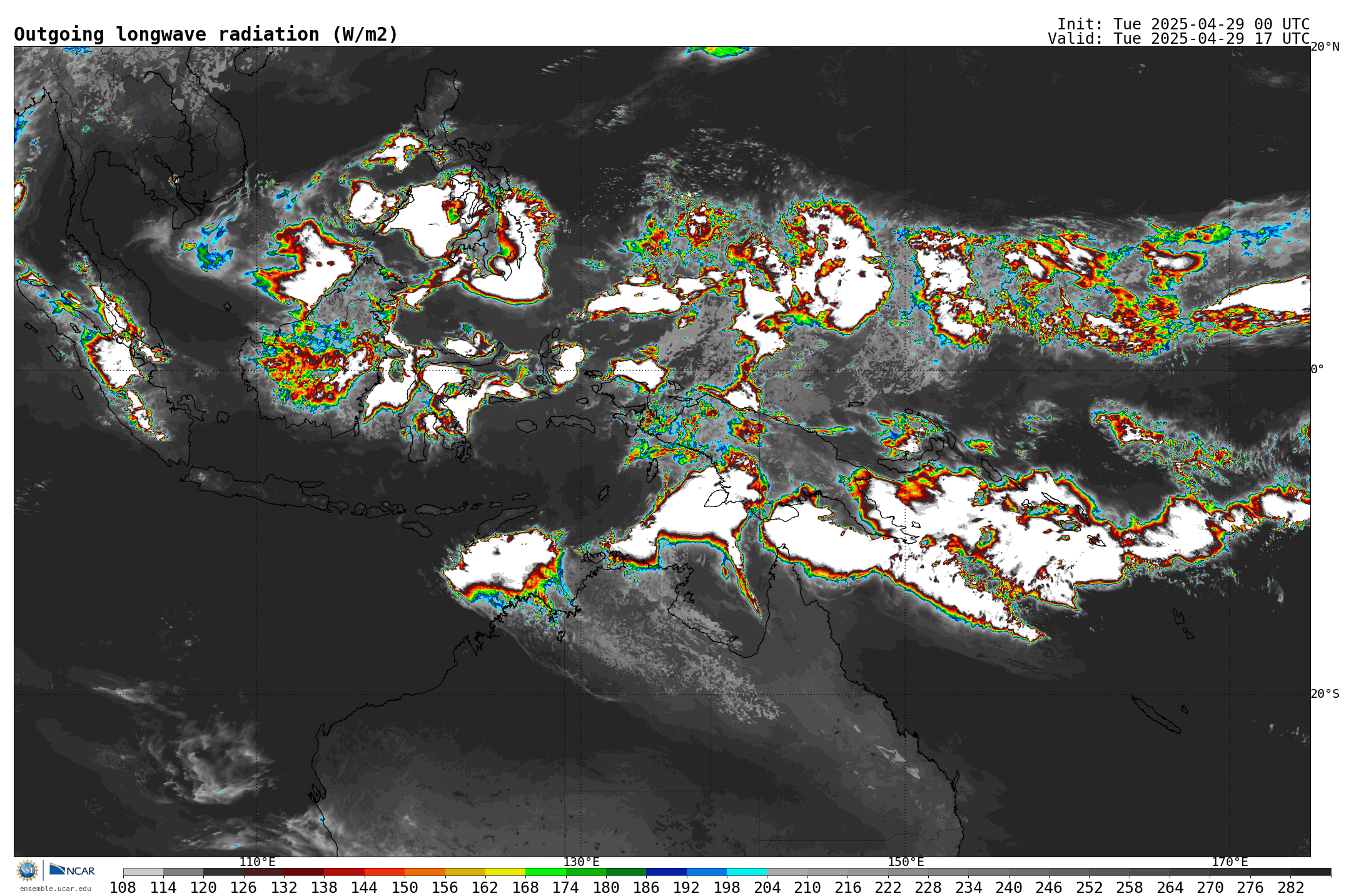Pick the orange 150-156 colorbar swatch
The height and width of the screenshot is (896, 1351).
[x=425, y=872]
